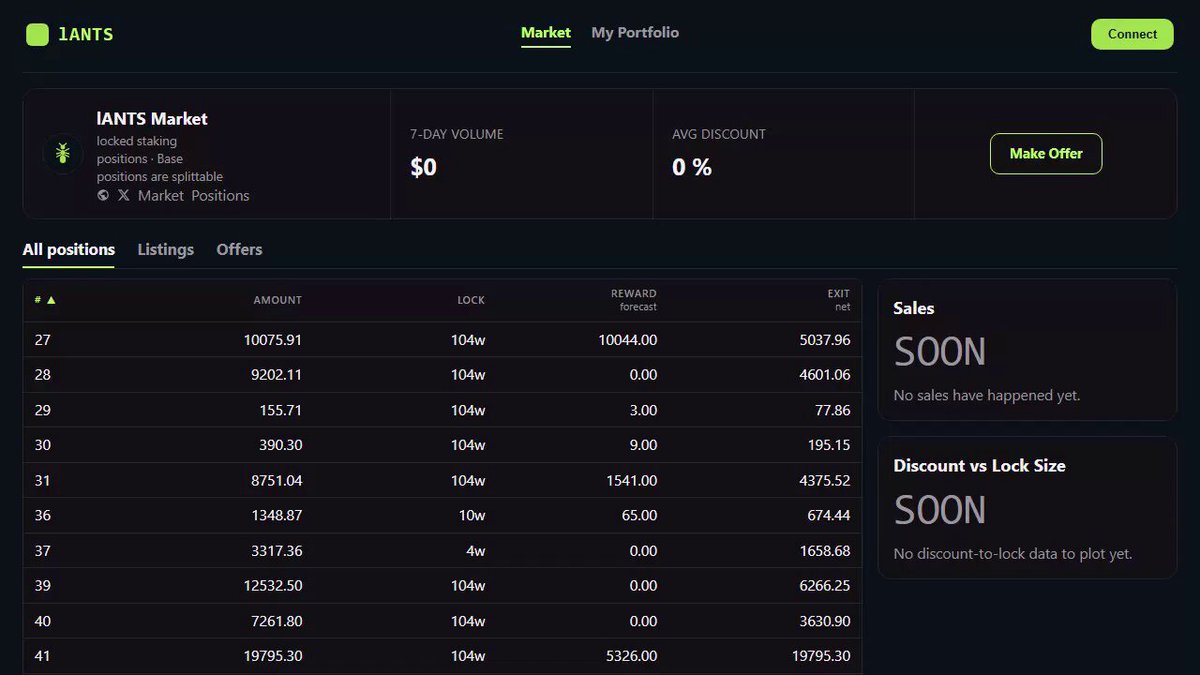The image size is (1200, 675).
Task: Sort by the LOCK column header
Action: (471, 300)
